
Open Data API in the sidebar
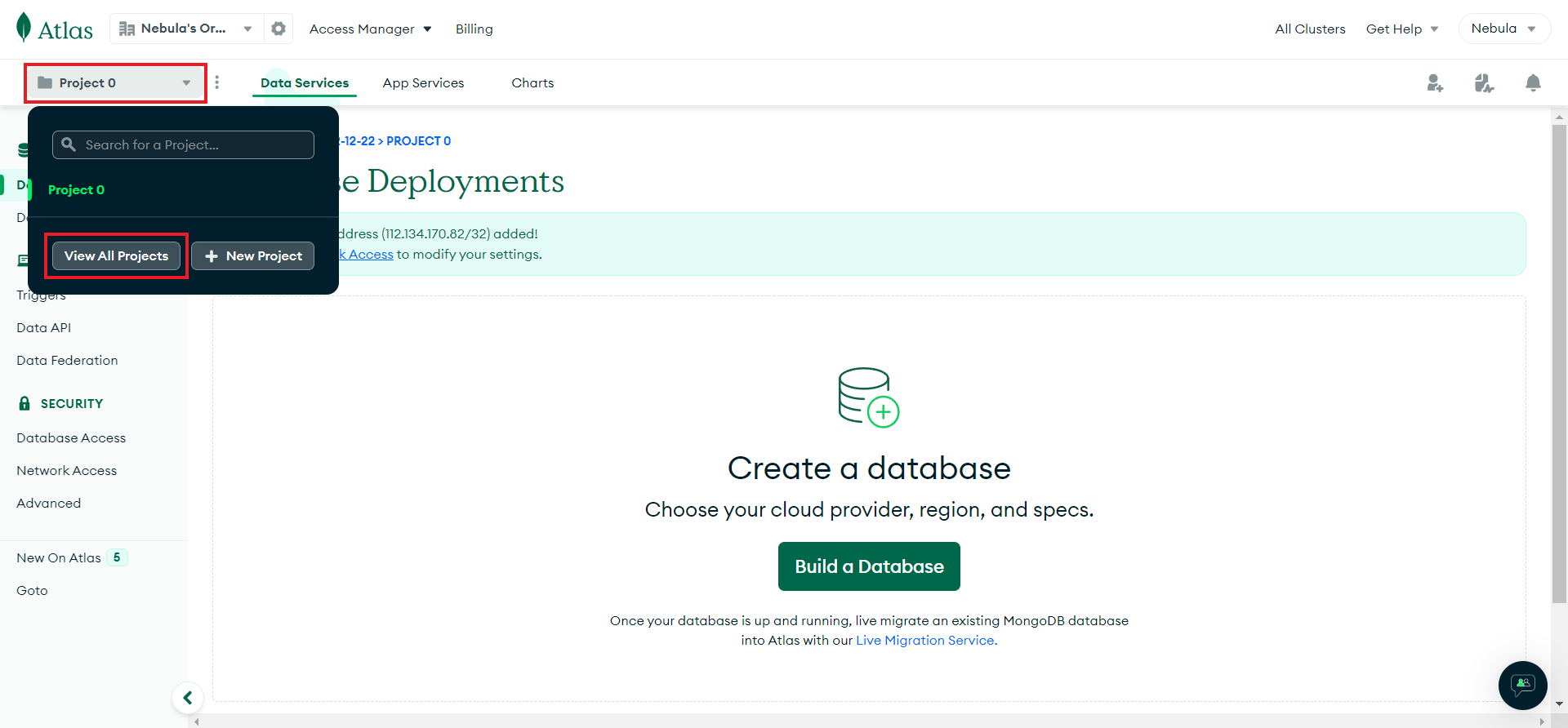coord(44,327)
